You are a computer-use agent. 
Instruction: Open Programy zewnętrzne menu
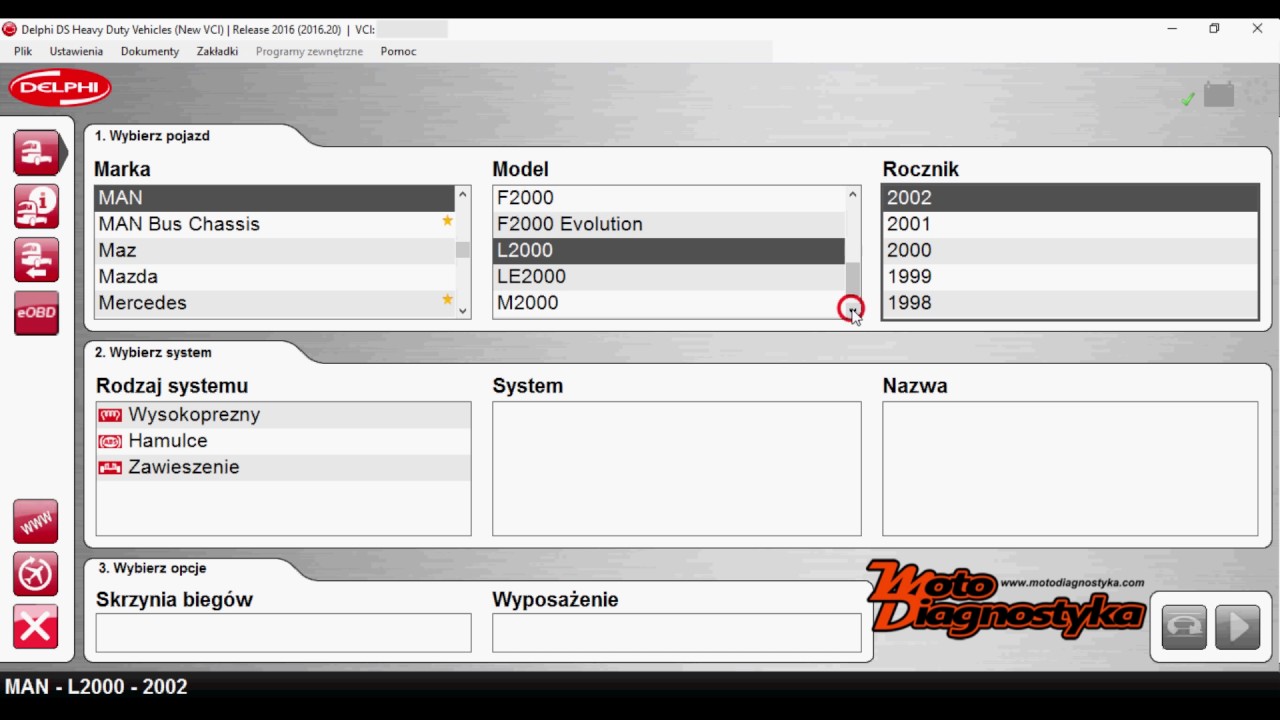(309, 51)
